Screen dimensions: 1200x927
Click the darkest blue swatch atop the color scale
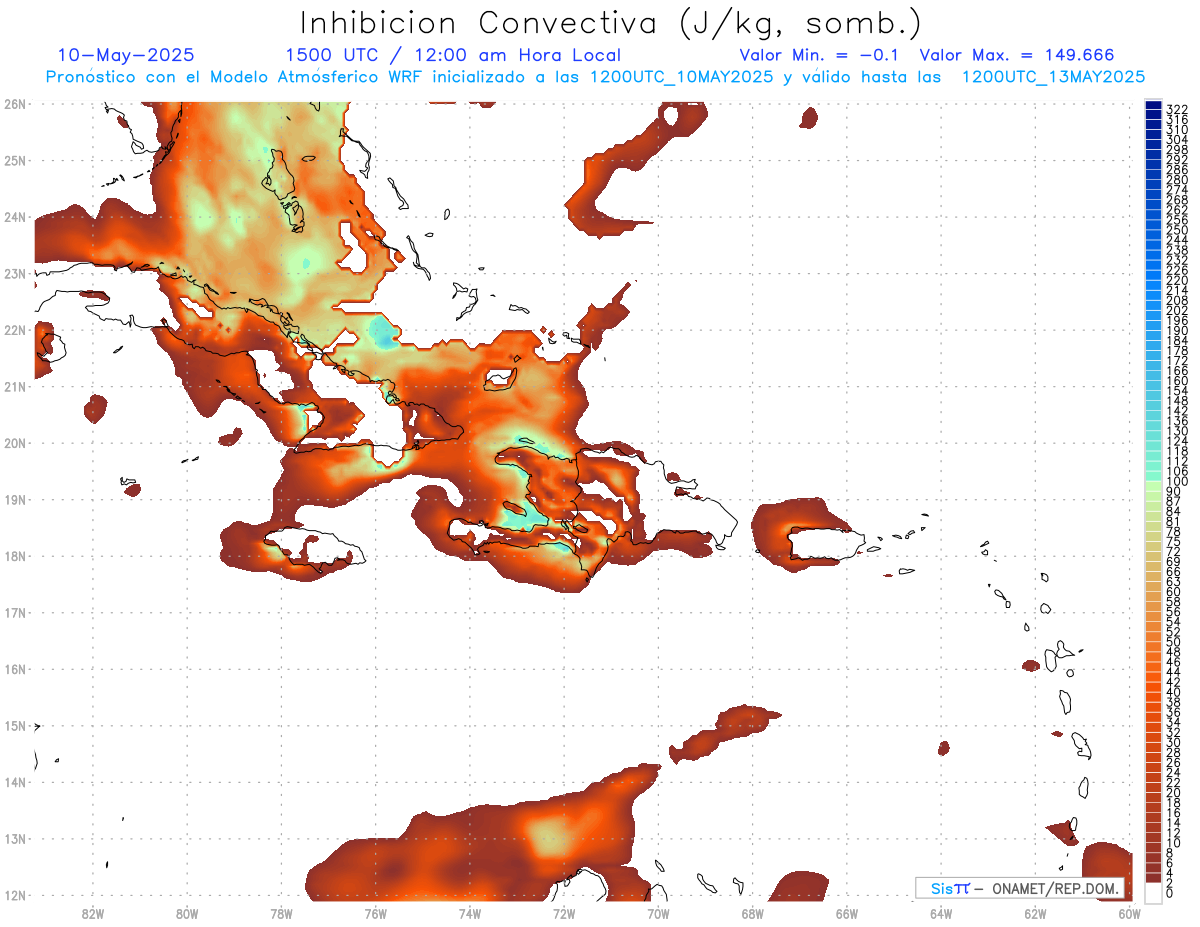tap(1153, 105)
